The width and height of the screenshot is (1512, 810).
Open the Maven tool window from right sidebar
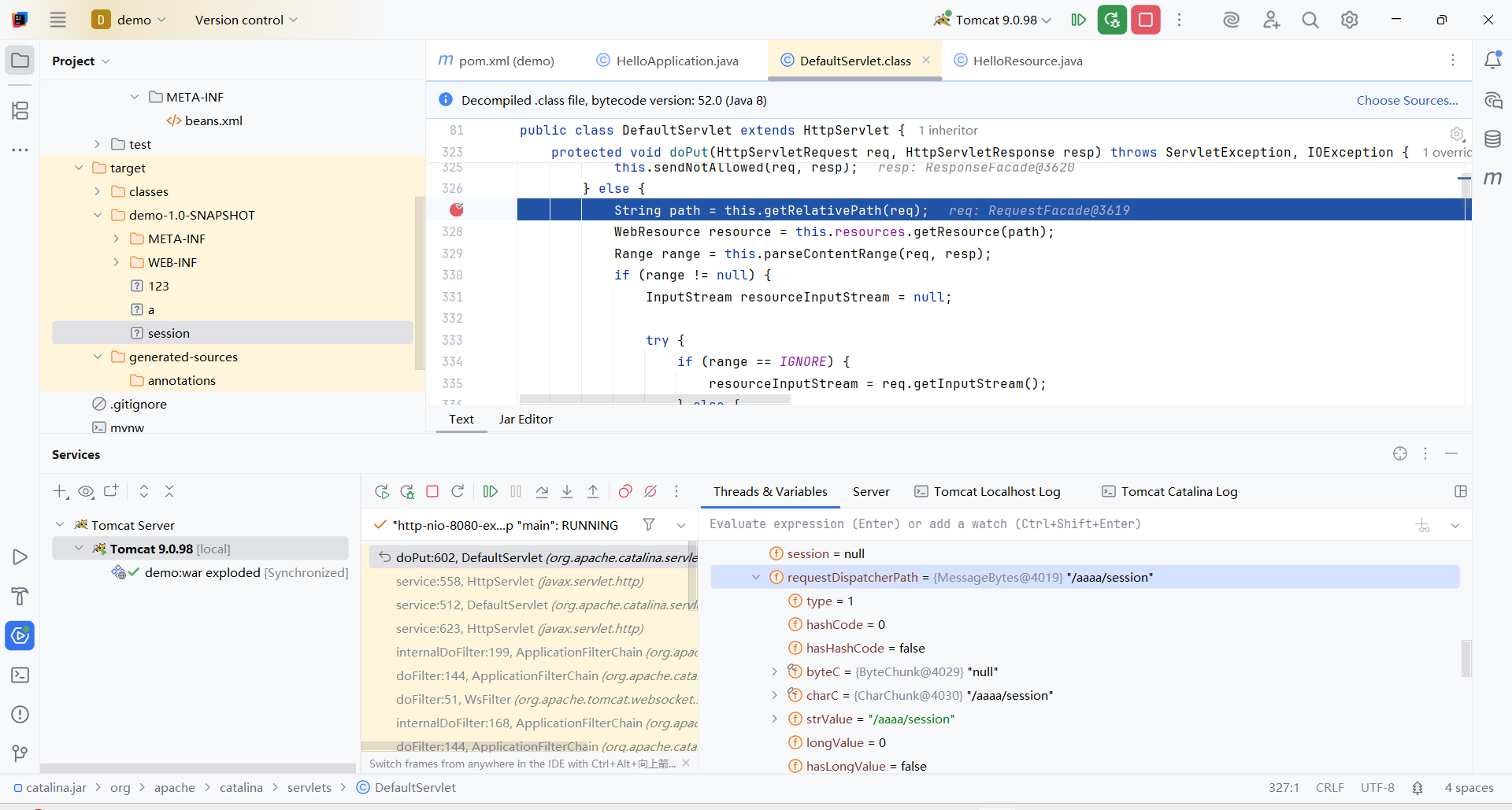coord(1492,179)
